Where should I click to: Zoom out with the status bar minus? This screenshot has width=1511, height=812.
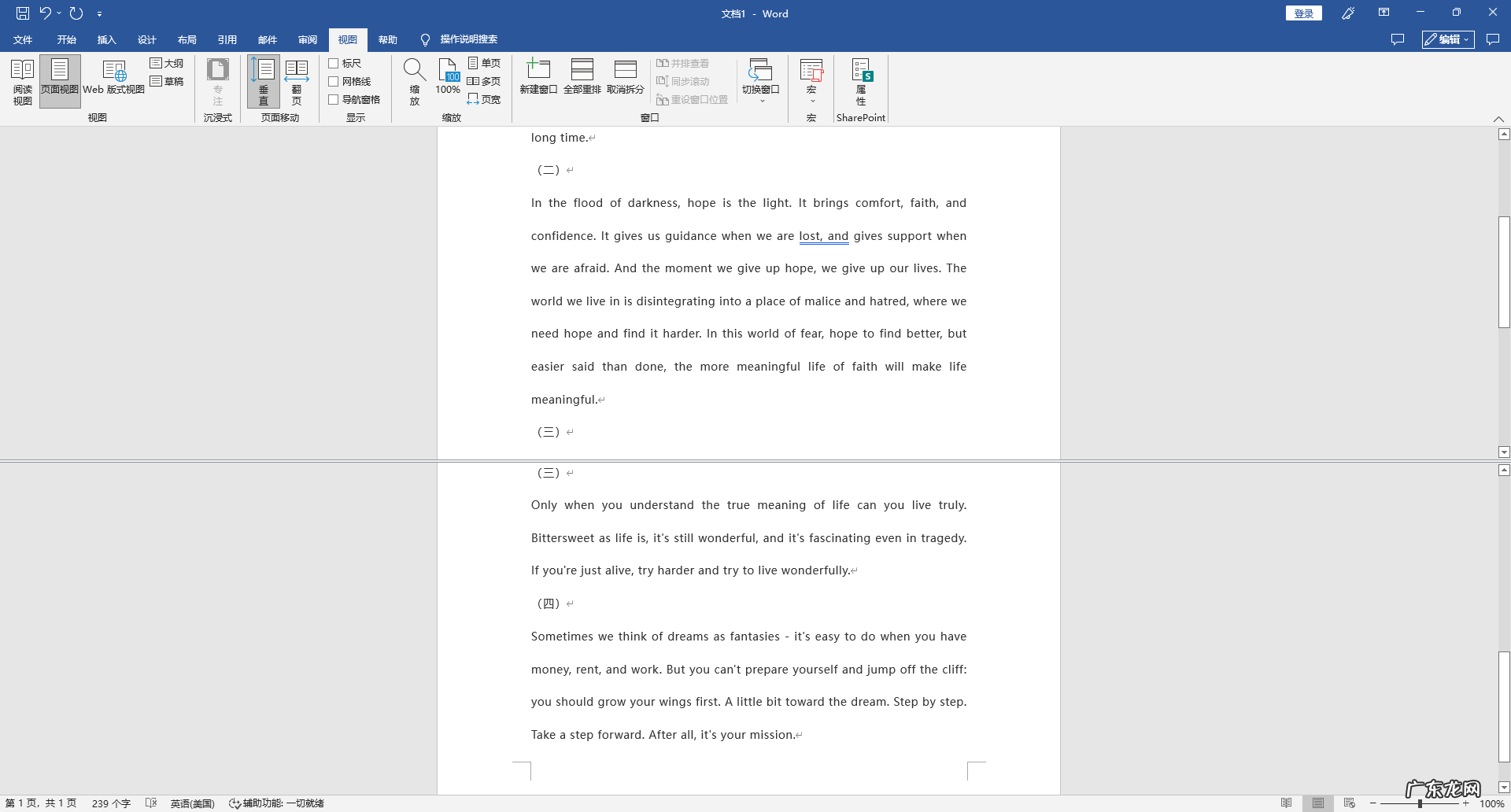tap(1373, 803)
